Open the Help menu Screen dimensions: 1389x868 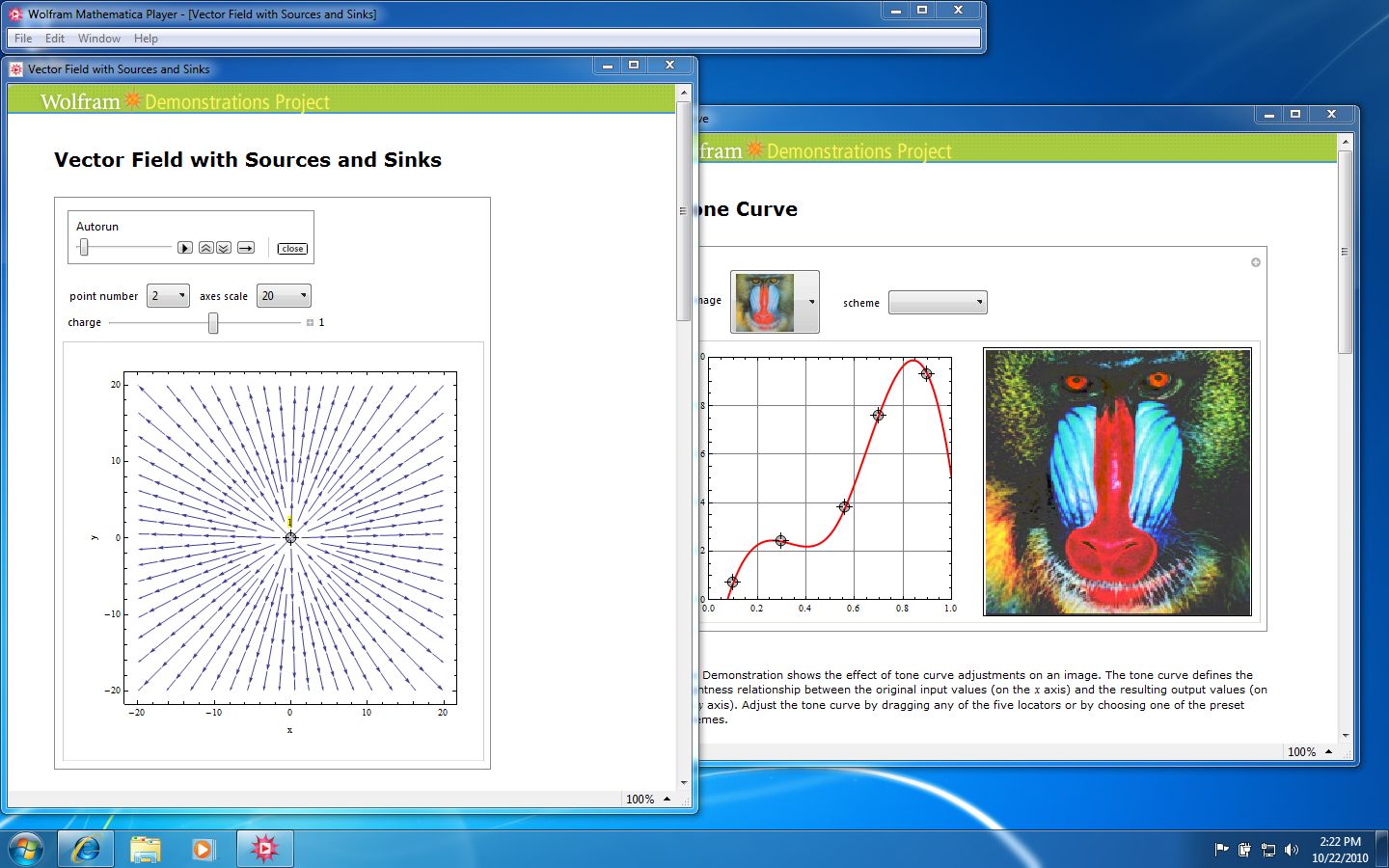point(146,39)
